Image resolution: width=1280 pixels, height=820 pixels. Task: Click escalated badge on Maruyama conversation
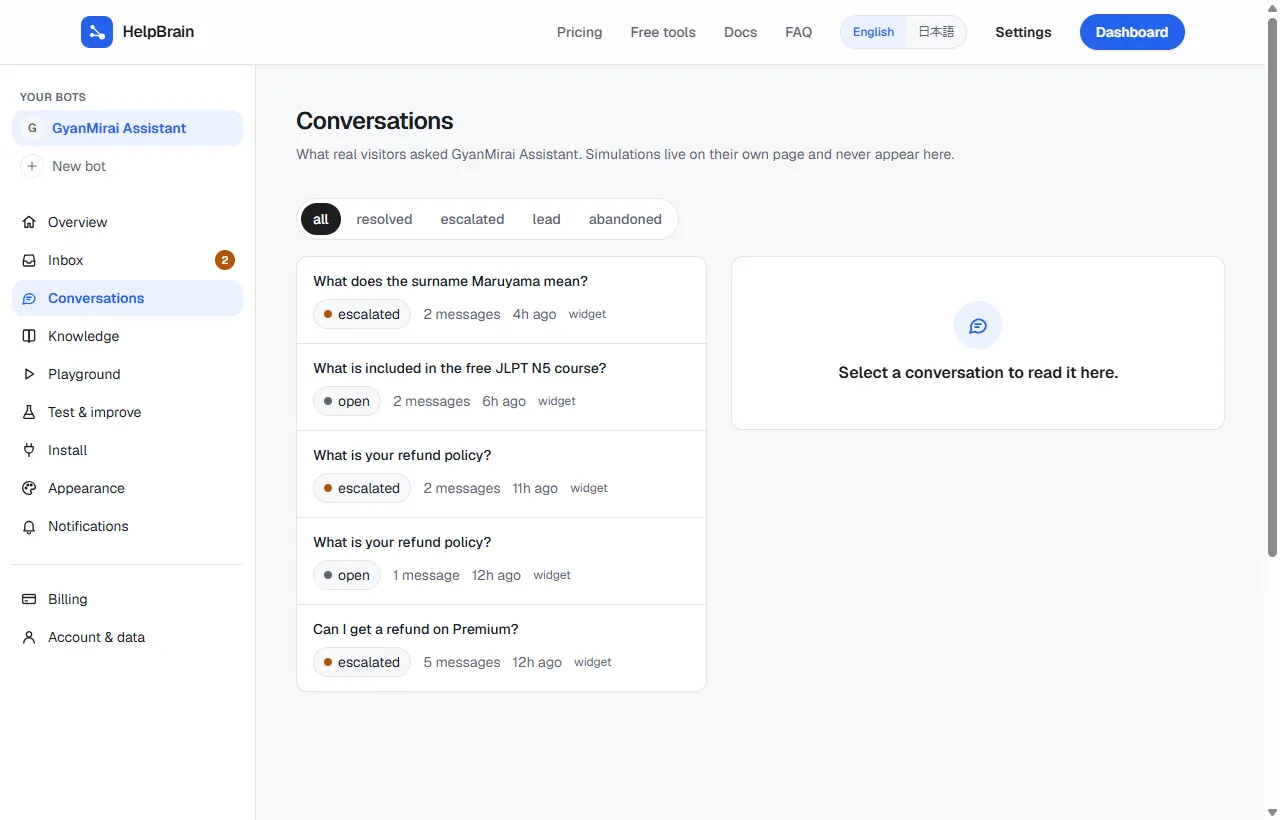click(362, 314)
